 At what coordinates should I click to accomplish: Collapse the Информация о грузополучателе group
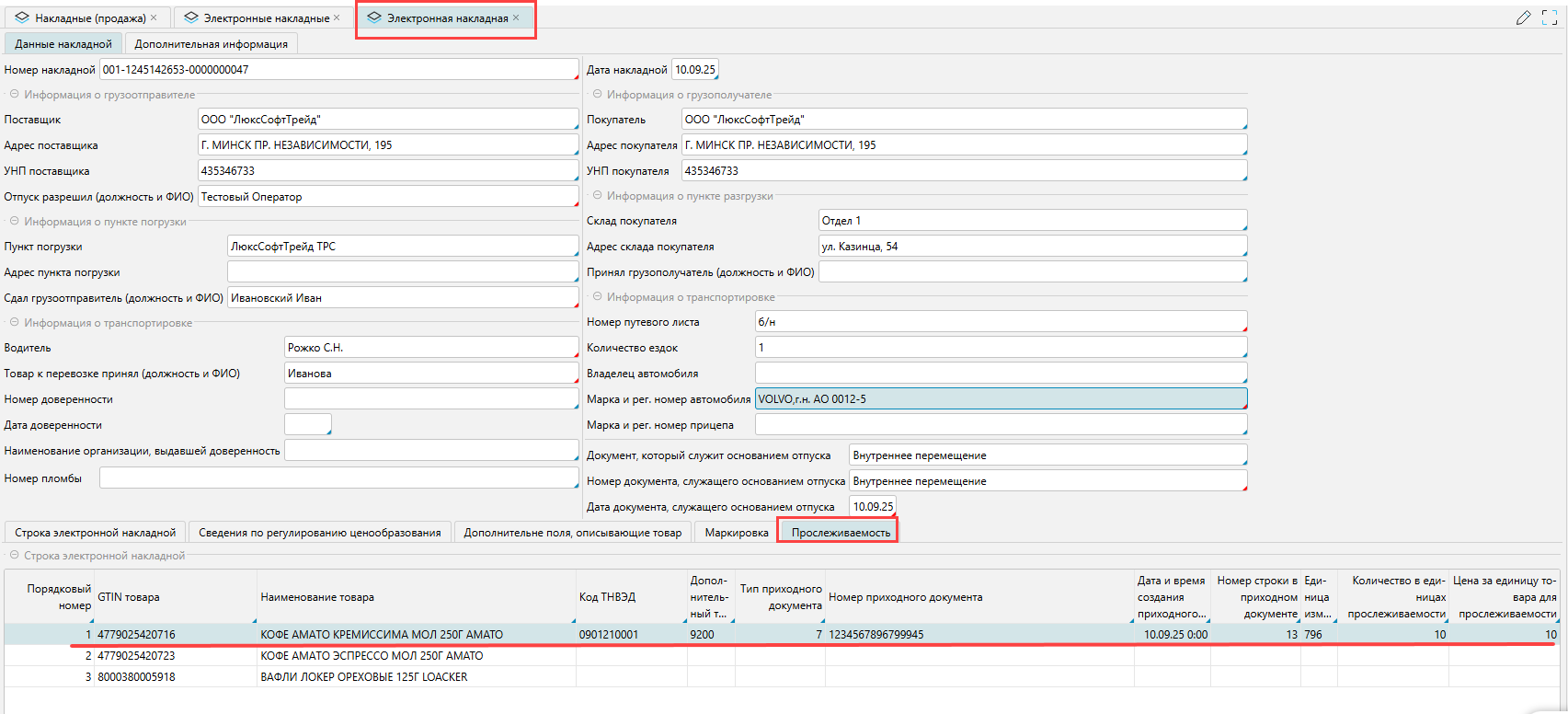pos(597,95)
